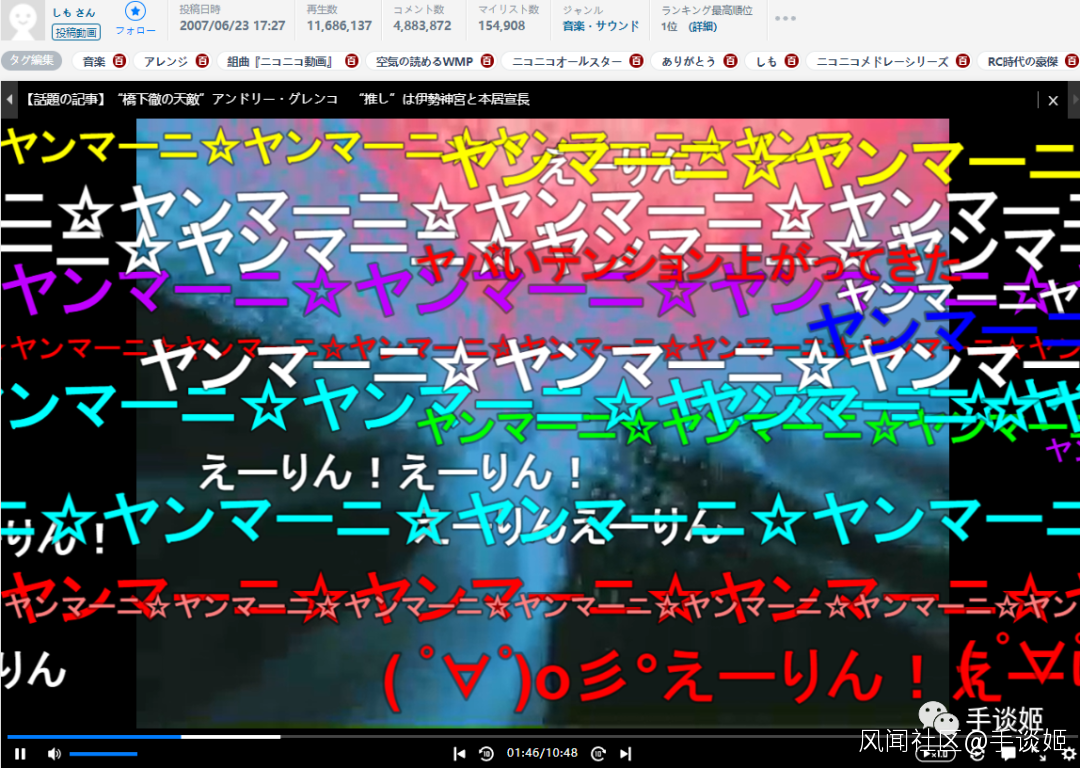Follow the uploader with star icon

[135, 11]
